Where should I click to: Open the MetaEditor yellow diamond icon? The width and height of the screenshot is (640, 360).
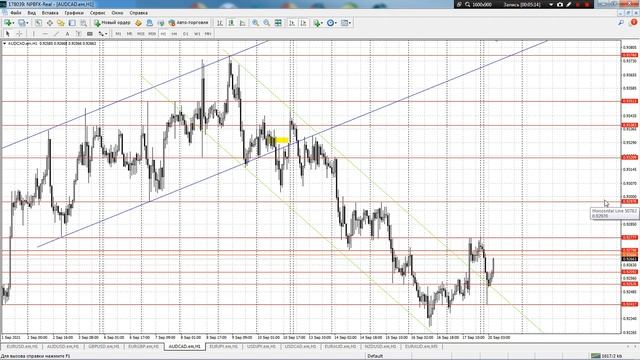tap(138, 23)
